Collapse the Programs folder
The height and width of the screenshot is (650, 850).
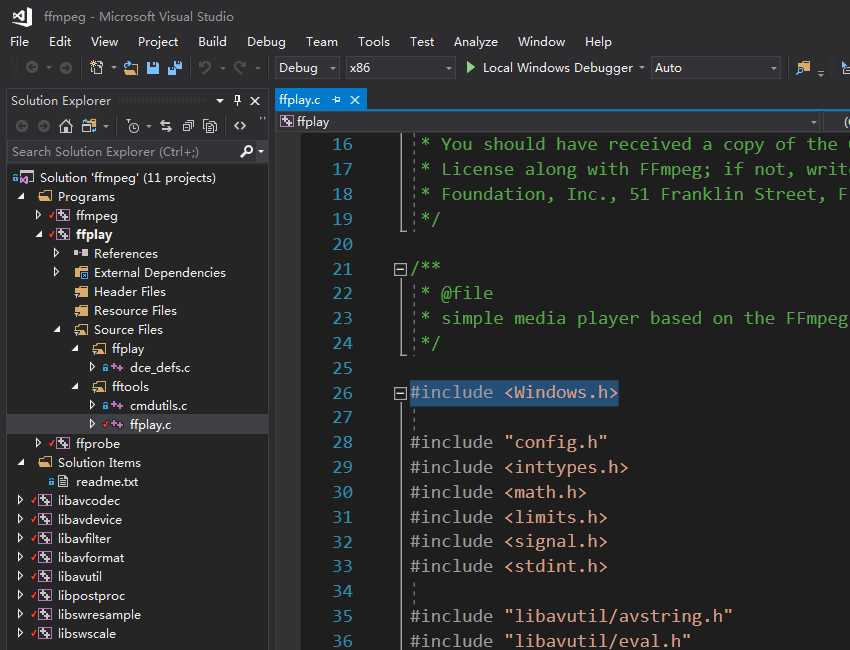pyautogui.click(x=21, y=196)
